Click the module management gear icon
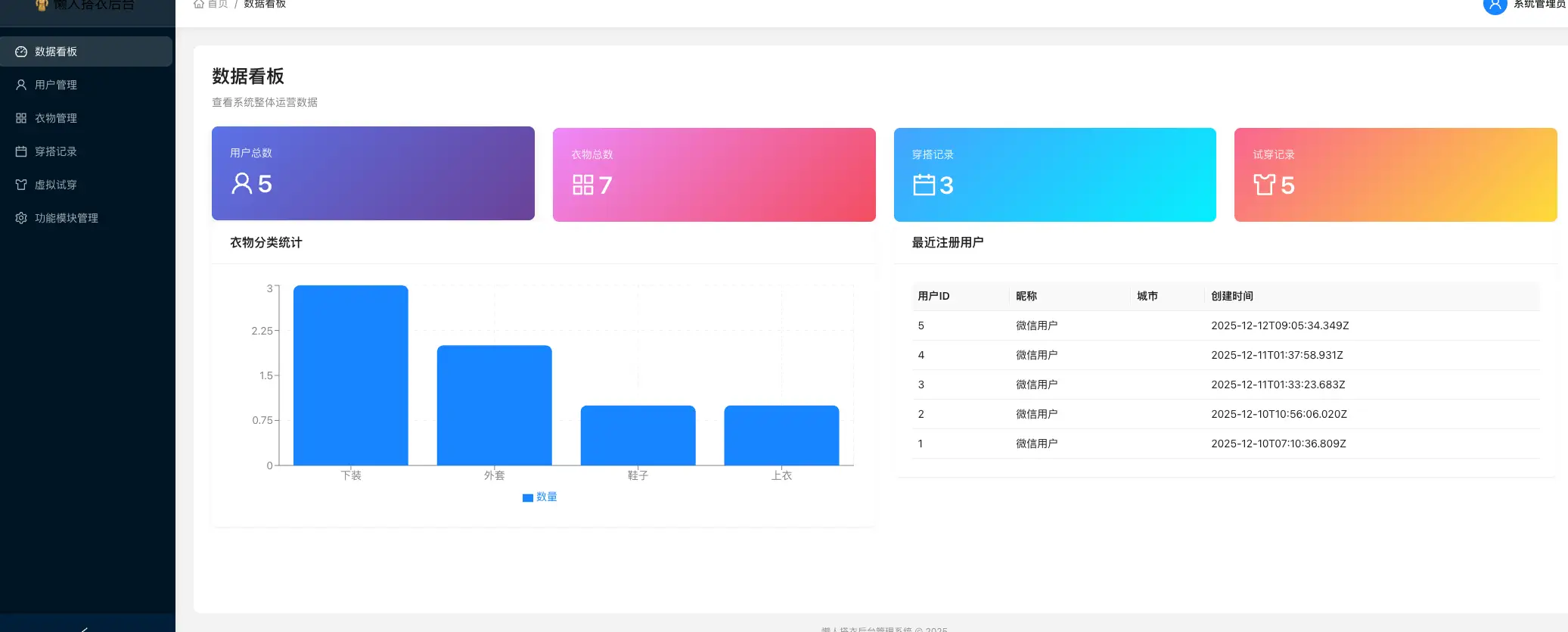The width and height of the screenshot is (1568, 632). point(21,218)
